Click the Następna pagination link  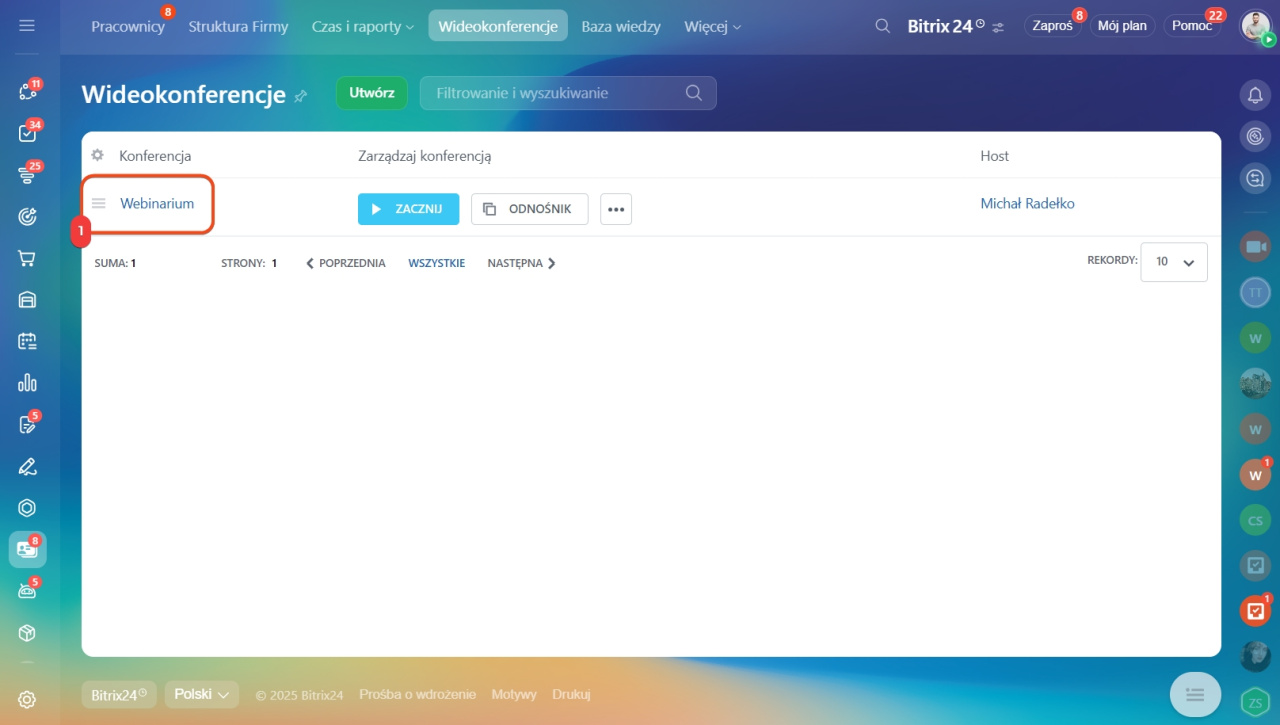click(521, 263)
